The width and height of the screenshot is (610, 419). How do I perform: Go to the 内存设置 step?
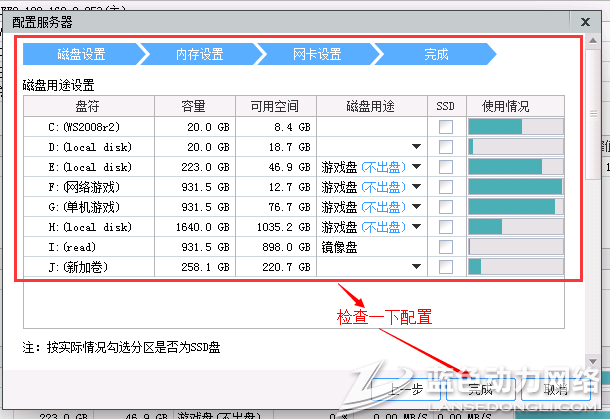(198, 55)
